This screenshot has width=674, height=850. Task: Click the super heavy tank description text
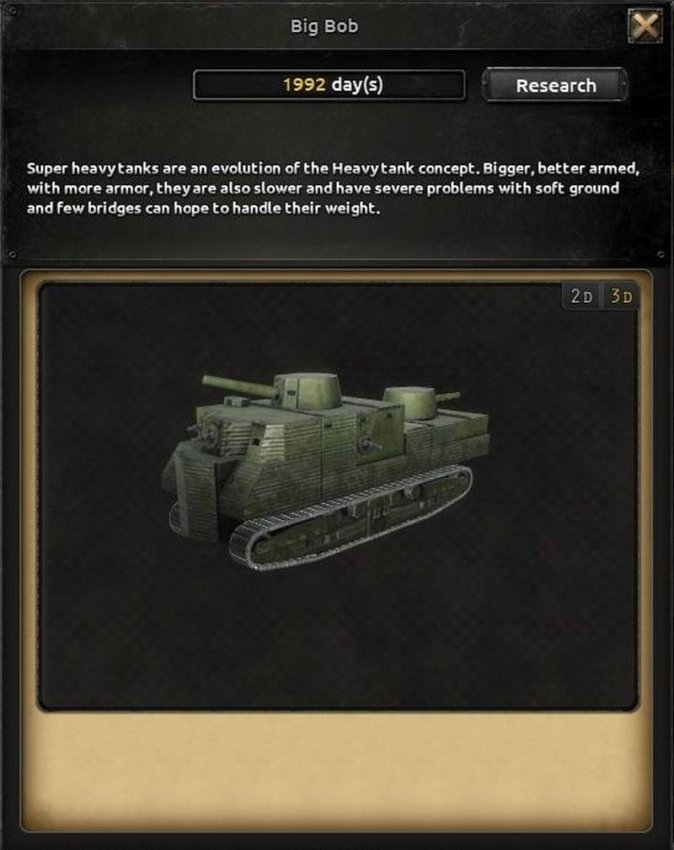[333, 188]
